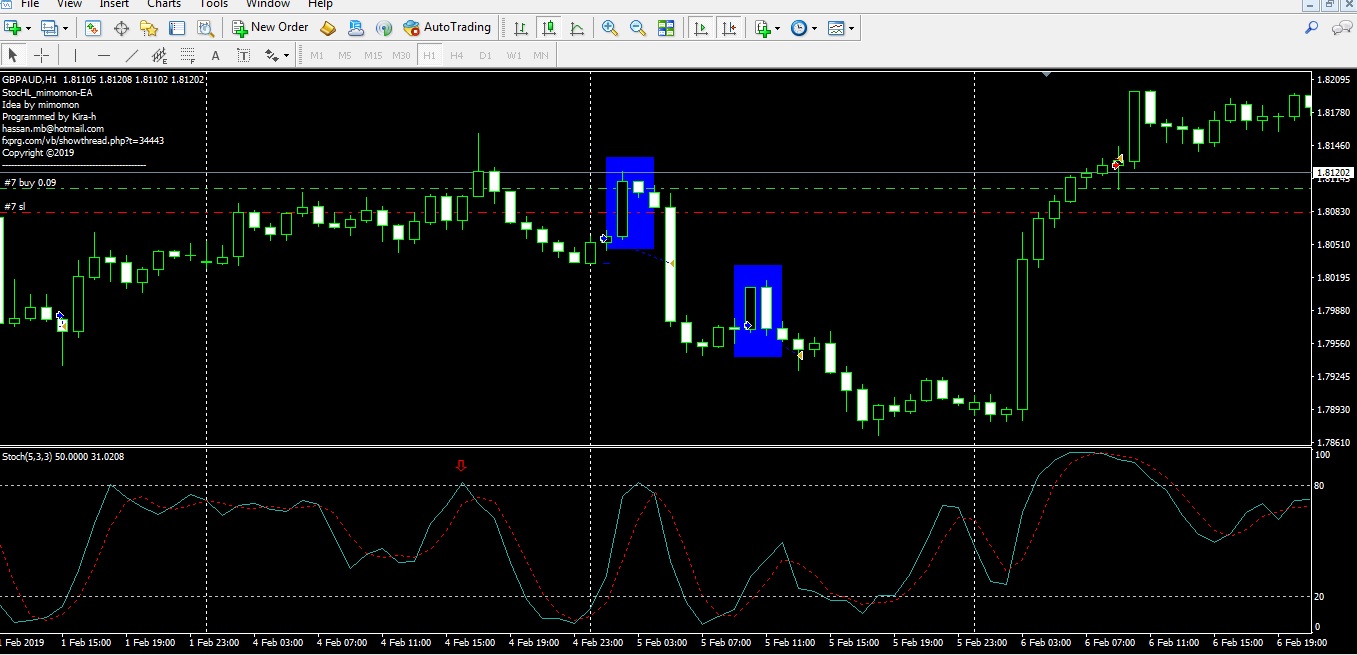Select the crosshair cursor tool
This screenshot has height=655, width=1357.
point(41,55)
